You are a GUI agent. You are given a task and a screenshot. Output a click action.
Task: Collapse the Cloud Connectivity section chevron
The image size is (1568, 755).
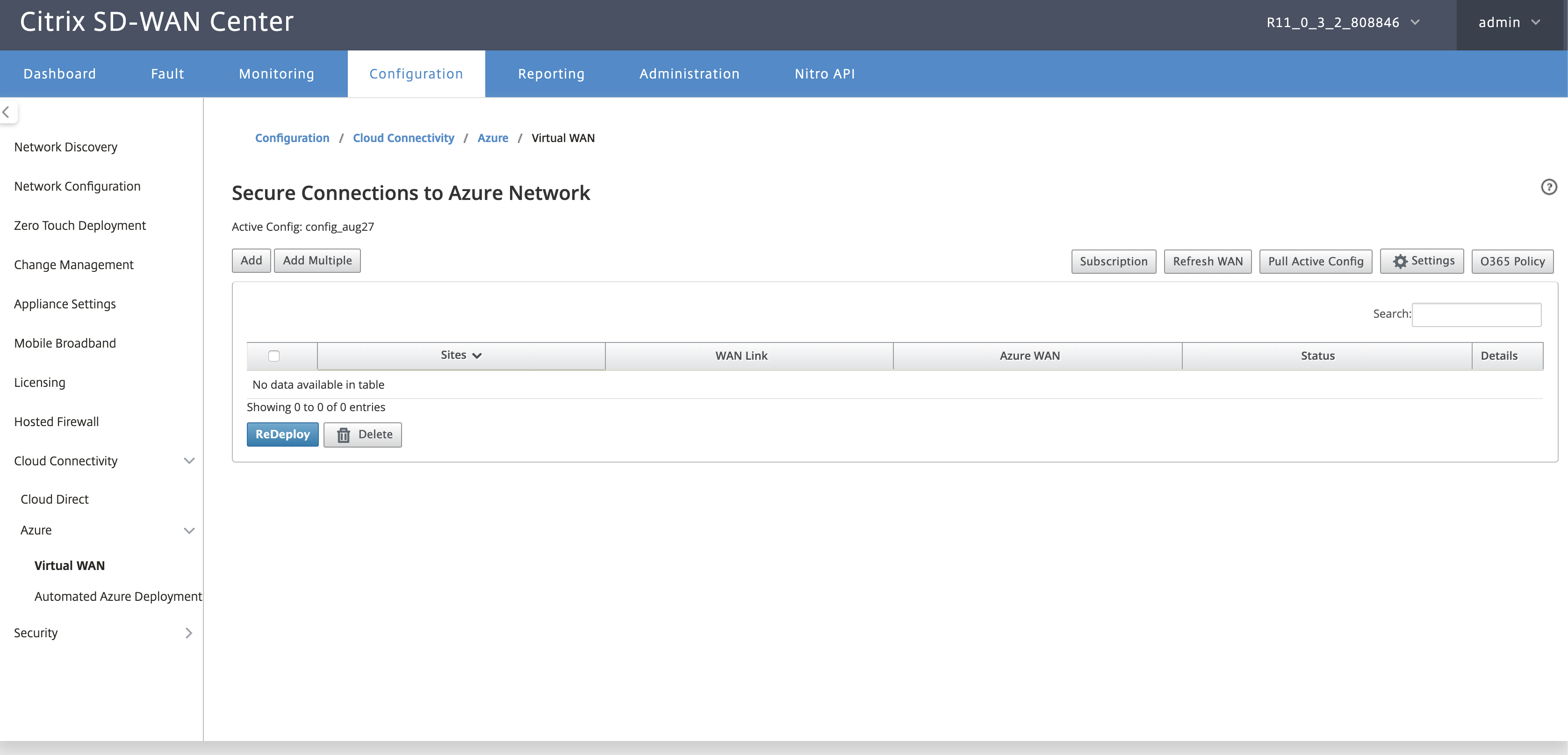coord(189,461)
